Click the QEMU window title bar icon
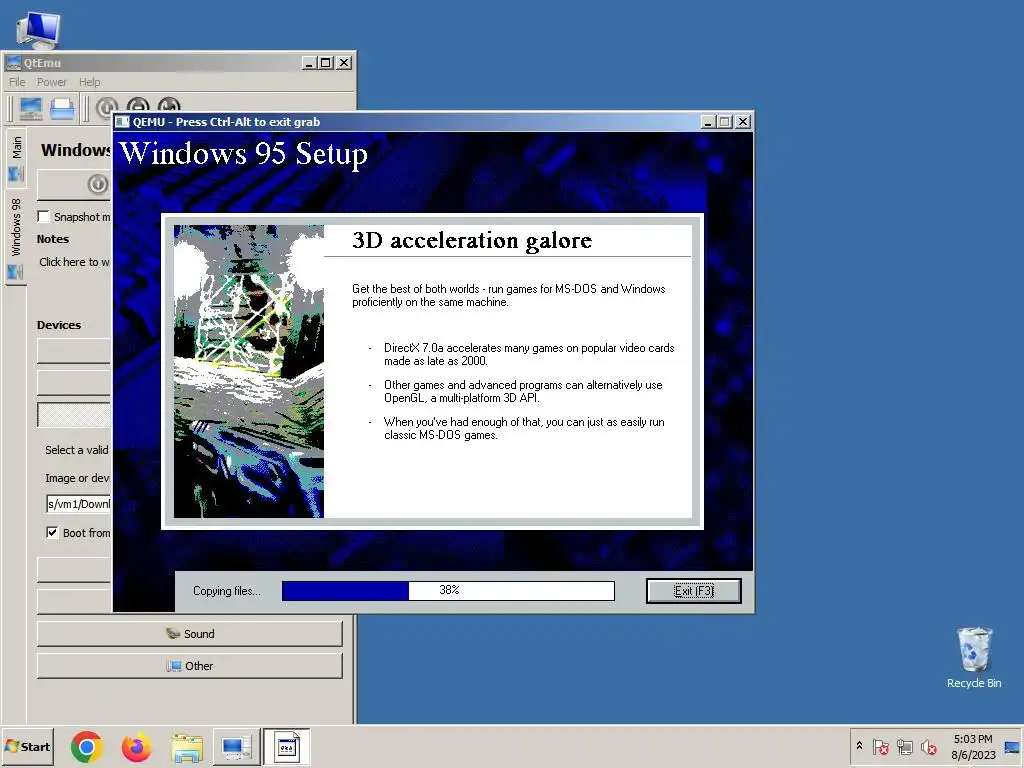The height and width of the screenshot is (768, 1024). point(122,121)
